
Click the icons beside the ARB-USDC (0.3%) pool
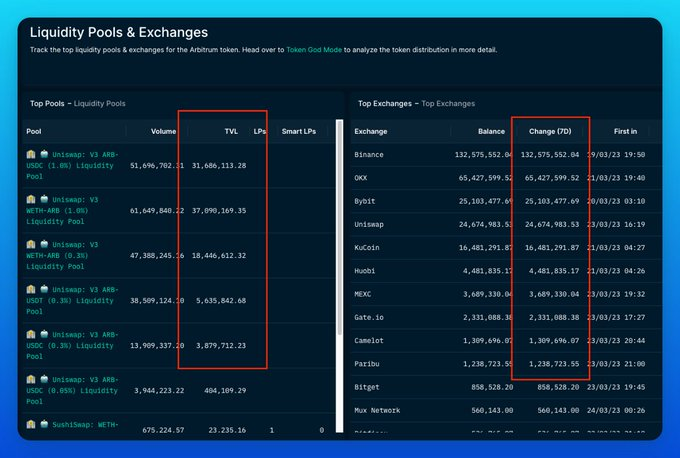[x=37, y=334]
